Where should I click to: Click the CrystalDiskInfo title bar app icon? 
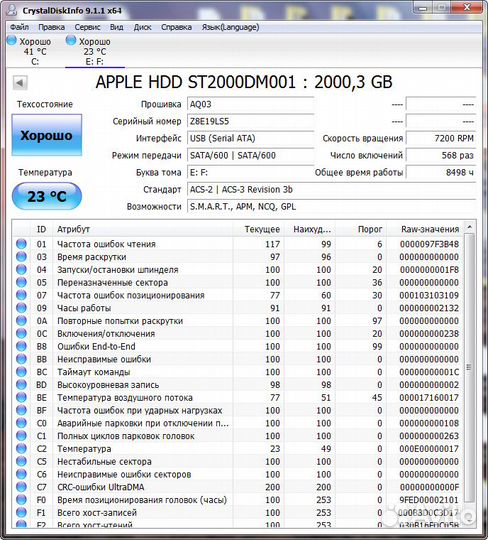coord(12,10)
